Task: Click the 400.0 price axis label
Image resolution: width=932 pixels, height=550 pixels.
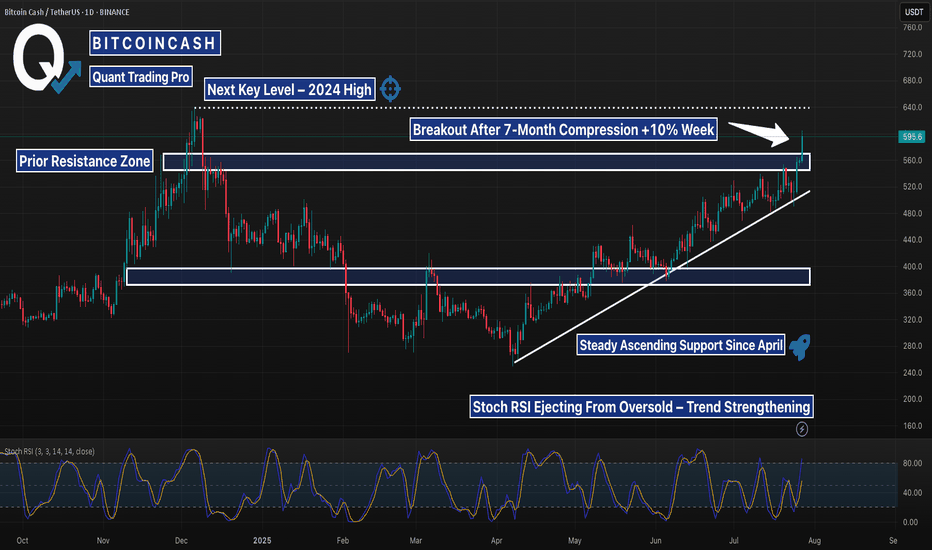Action: pos(912,266)
